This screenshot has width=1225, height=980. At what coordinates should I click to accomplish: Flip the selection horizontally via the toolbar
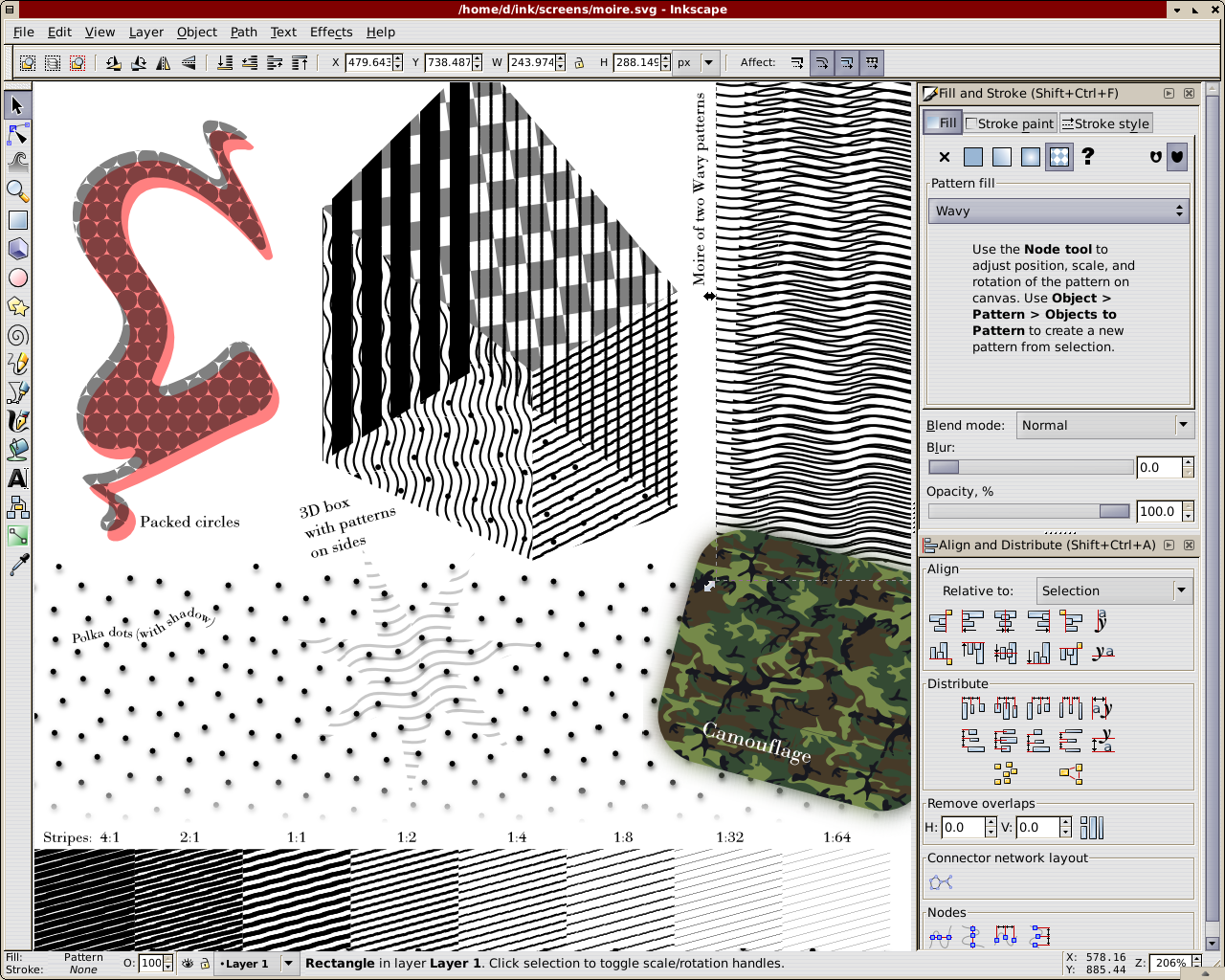point(164,61)
